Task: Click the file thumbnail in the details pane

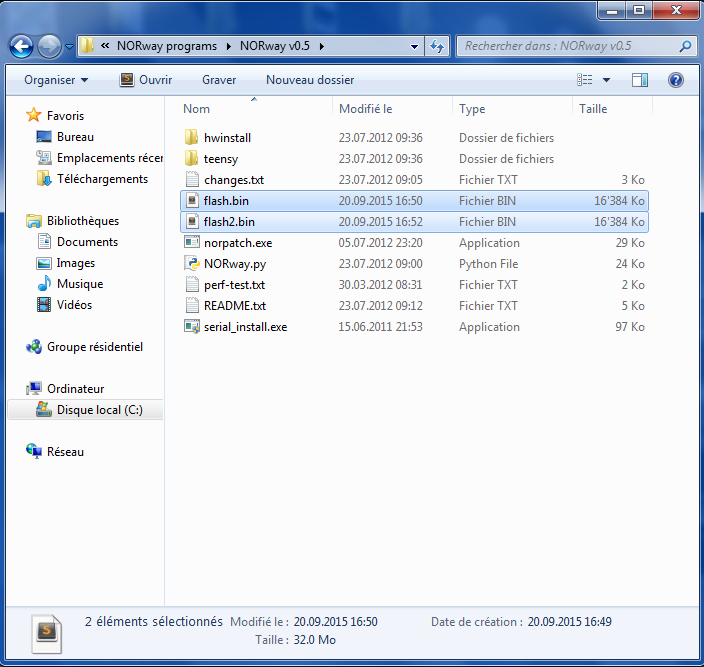Action: [x=46, y=634]
